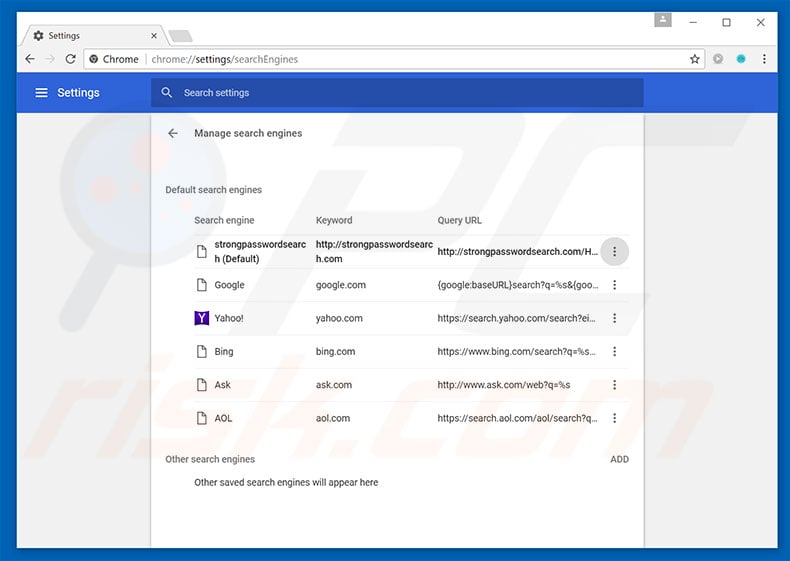Click the page icon beside strongpasswordsearch
Viewport: 790px width, 561px height.
202,252
